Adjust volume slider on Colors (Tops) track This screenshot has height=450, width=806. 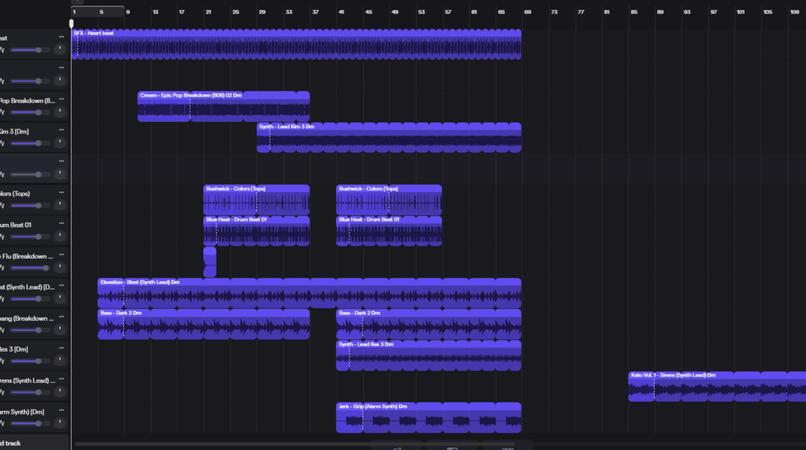coord(30,206)
